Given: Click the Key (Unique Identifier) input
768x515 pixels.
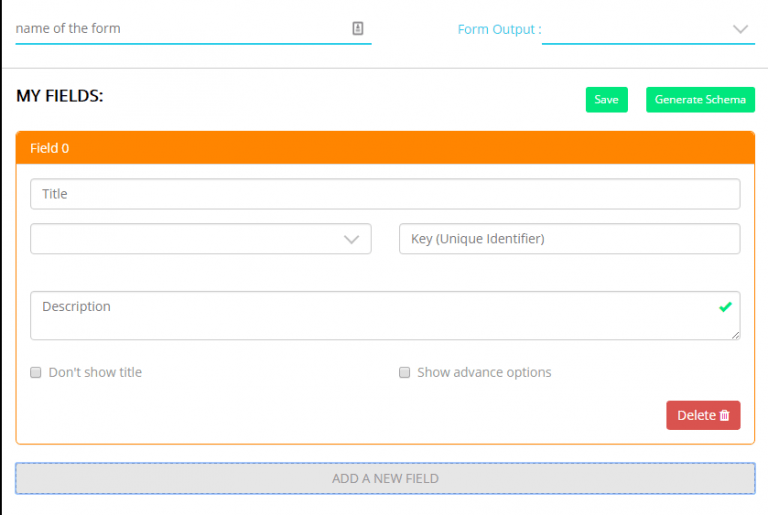Looking at the screenshot, I should [x=569, y=239].
